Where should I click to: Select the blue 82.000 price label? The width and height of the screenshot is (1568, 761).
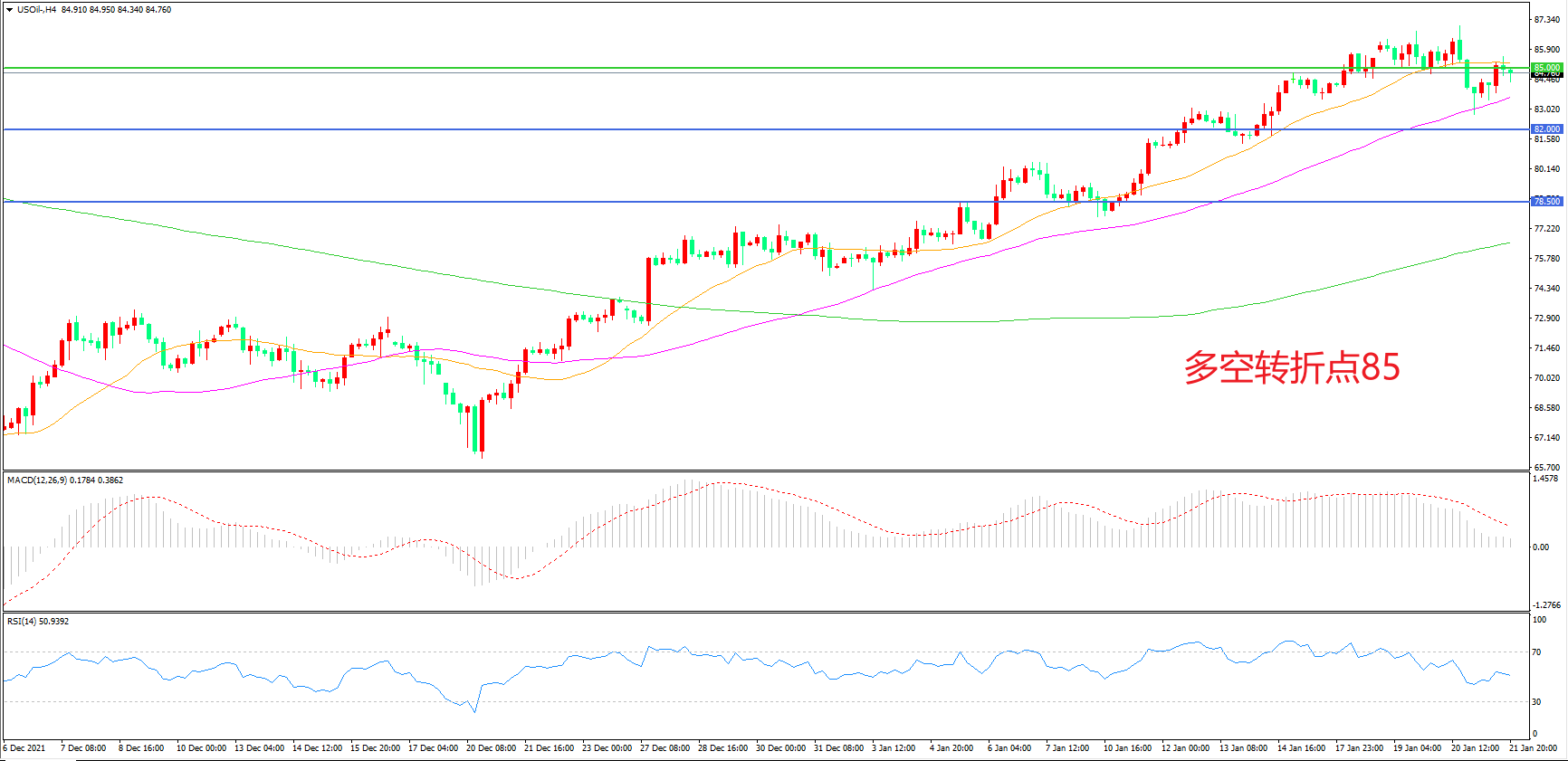[x=1546, y=129]
